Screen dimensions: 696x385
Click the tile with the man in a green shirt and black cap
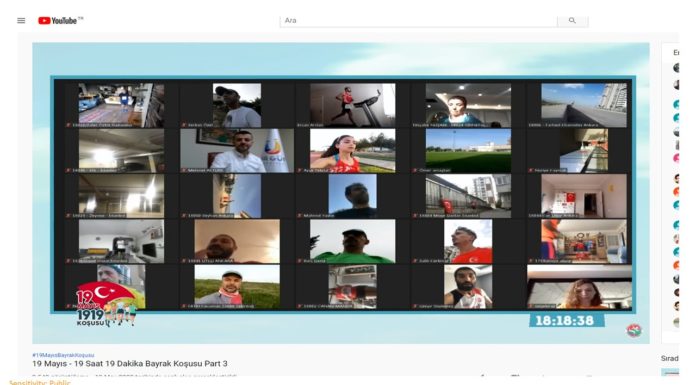click(352, 241)
